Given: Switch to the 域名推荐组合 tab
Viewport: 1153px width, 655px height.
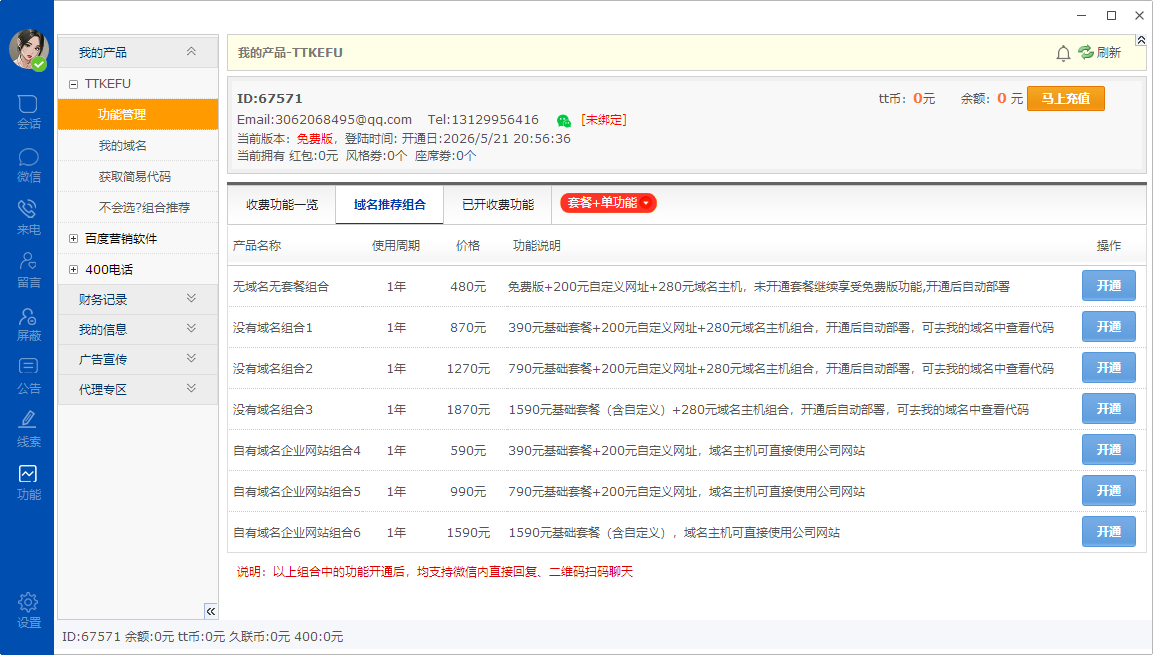Looking at the screenshot, I should (x=390, y=204).
